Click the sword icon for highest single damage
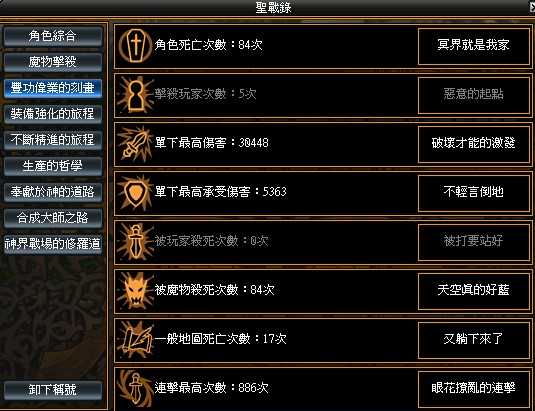This screenshot has height=411, width=535. (x=135, y=144)
